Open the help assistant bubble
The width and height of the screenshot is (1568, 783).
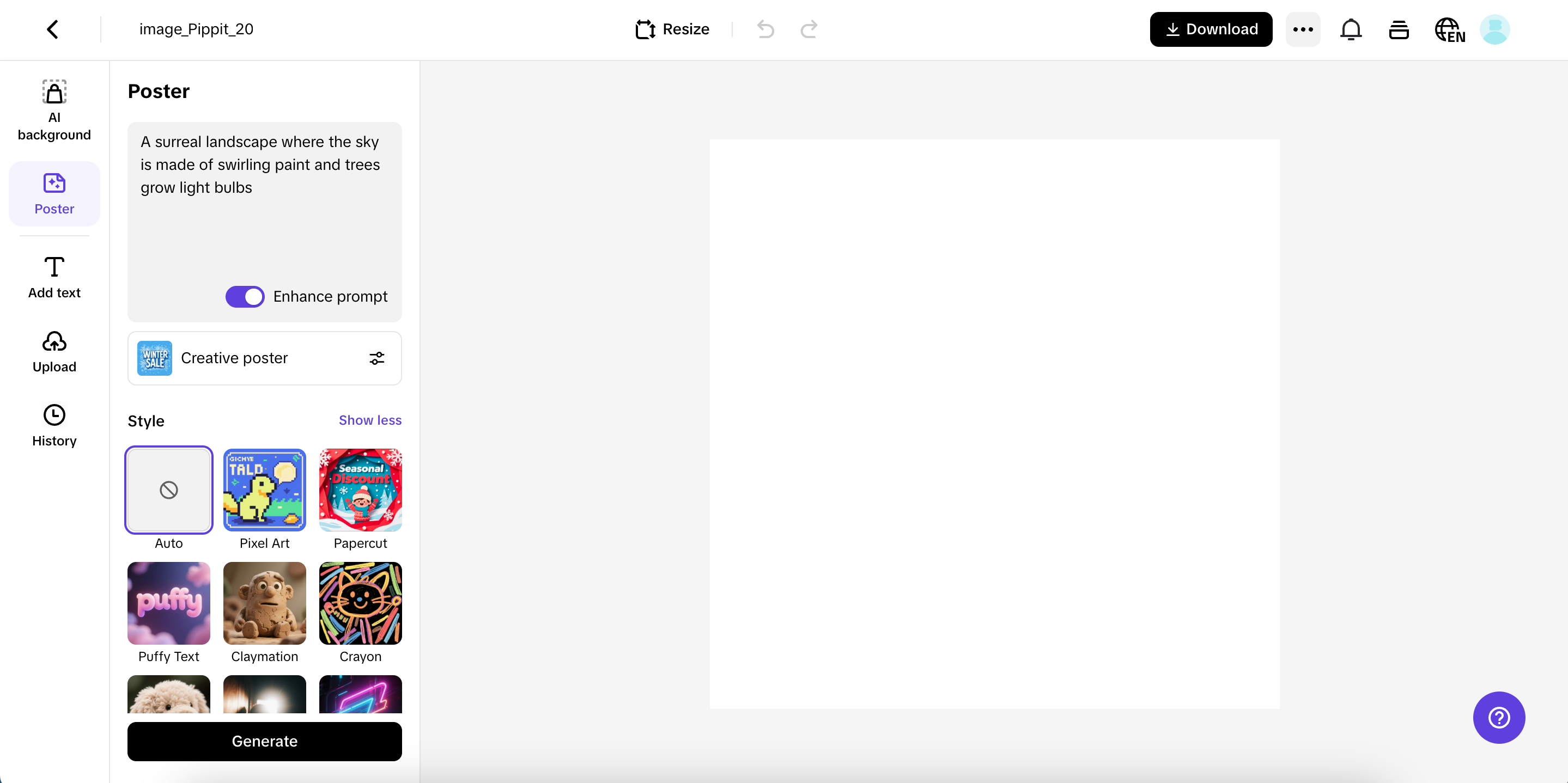pos(1499,718)
